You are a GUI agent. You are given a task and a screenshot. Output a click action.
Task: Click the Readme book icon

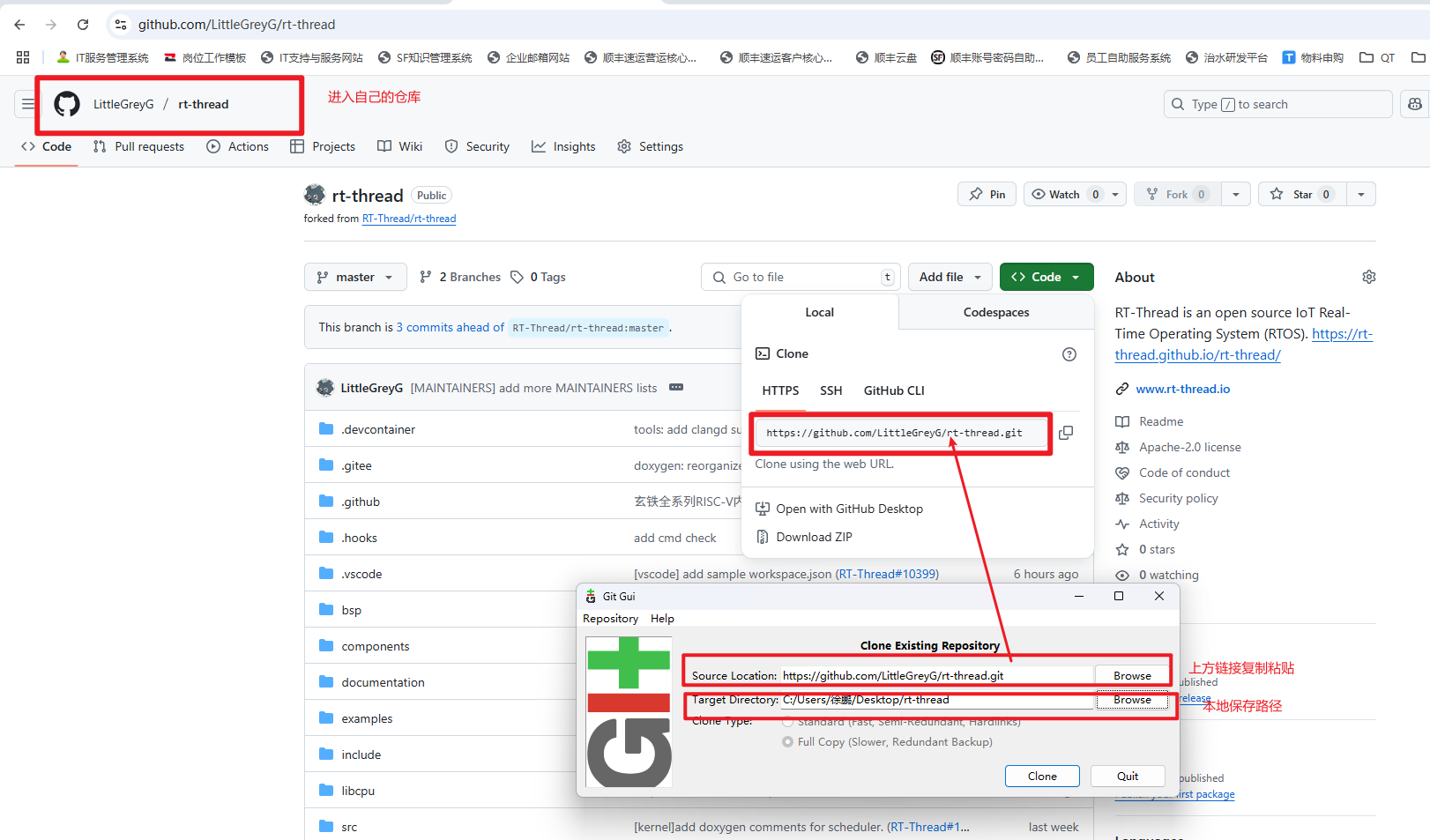[x=1122, y=421]
